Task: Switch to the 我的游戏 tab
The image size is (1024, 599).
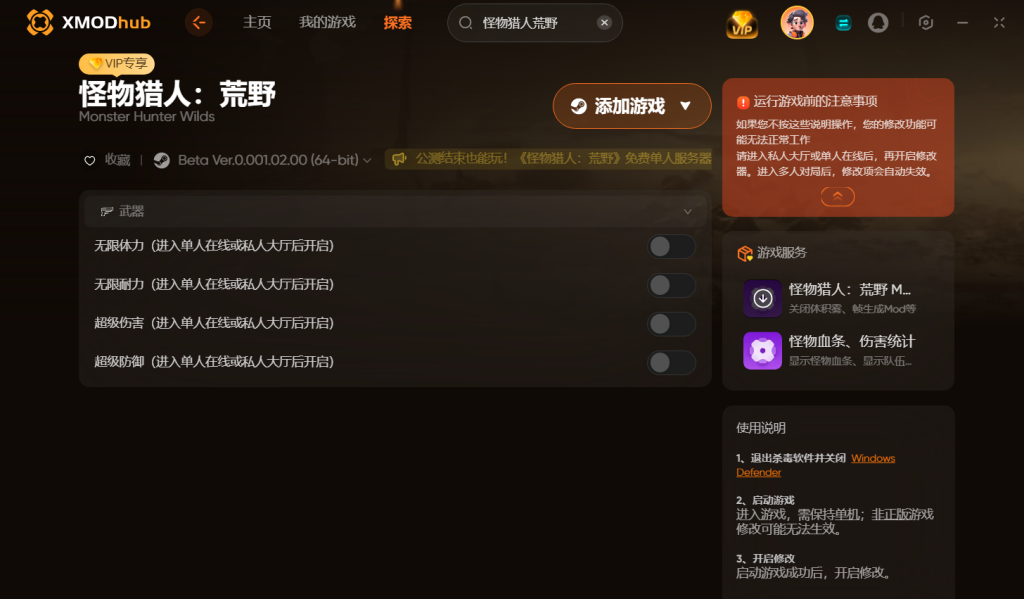Action: (x=327, y=23)
